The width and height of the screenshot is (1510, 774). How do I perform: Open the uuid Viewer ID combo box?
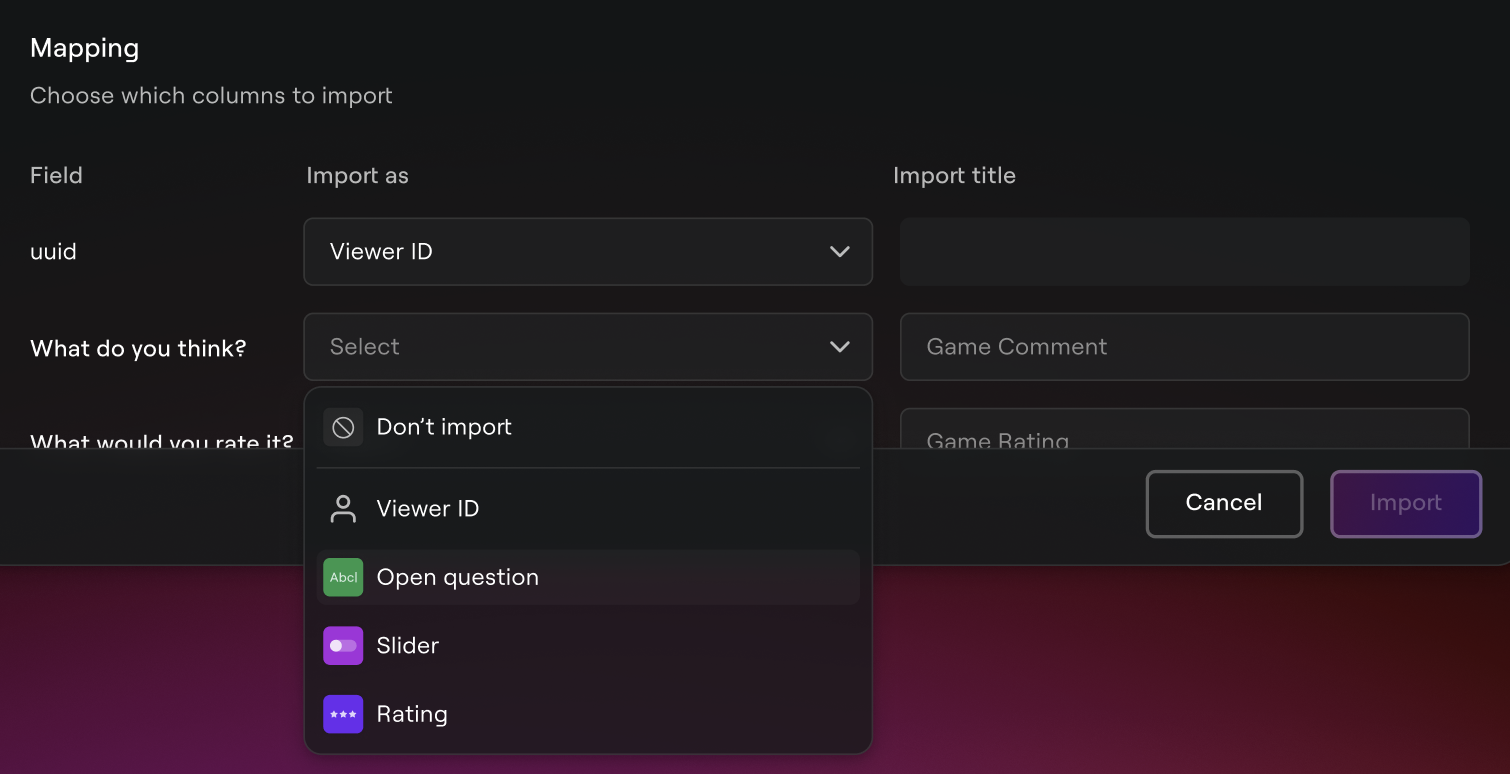pyautogui.click(x=587, y=252)
